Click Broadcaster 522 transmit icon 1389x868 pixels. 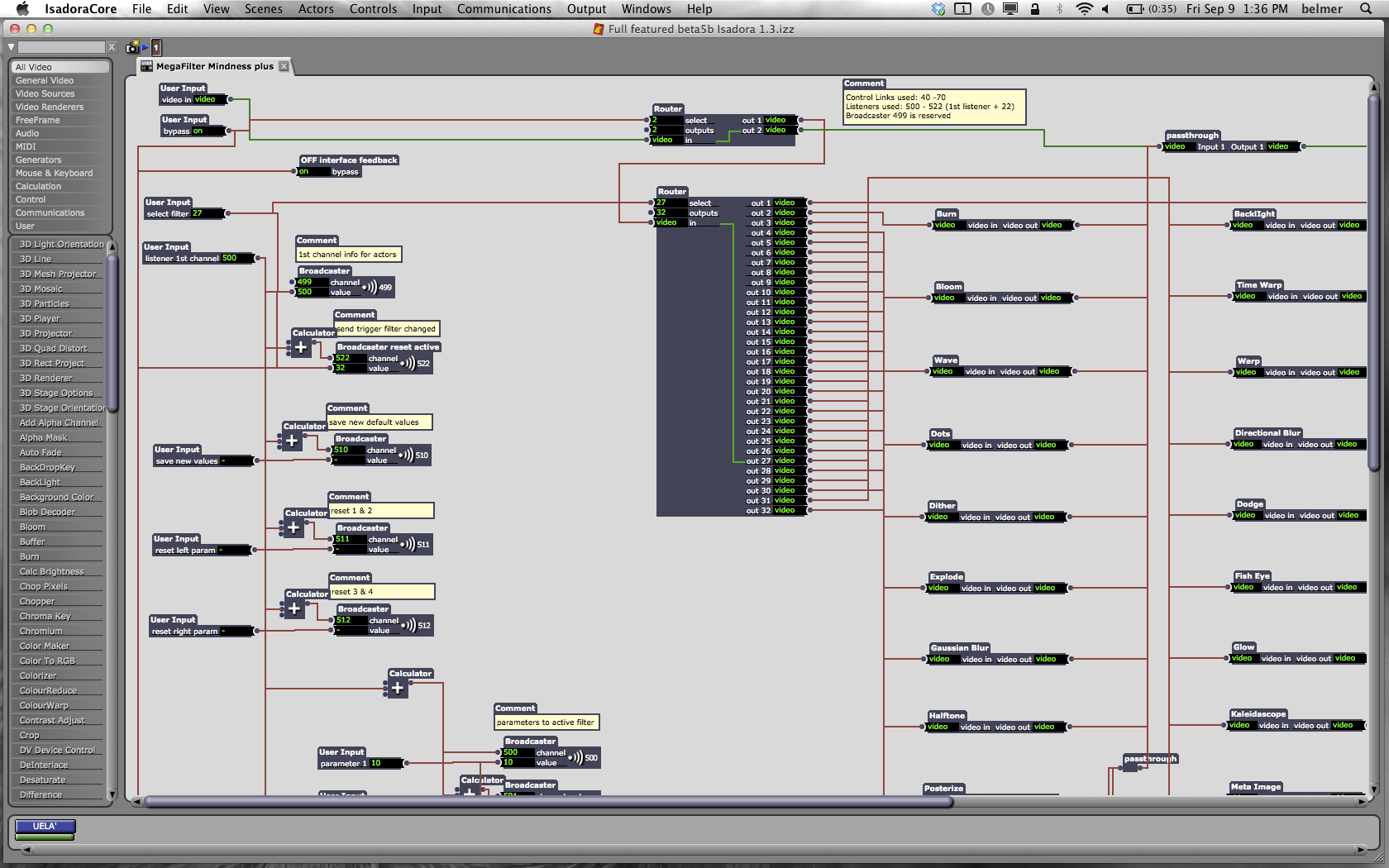point(408,363)
